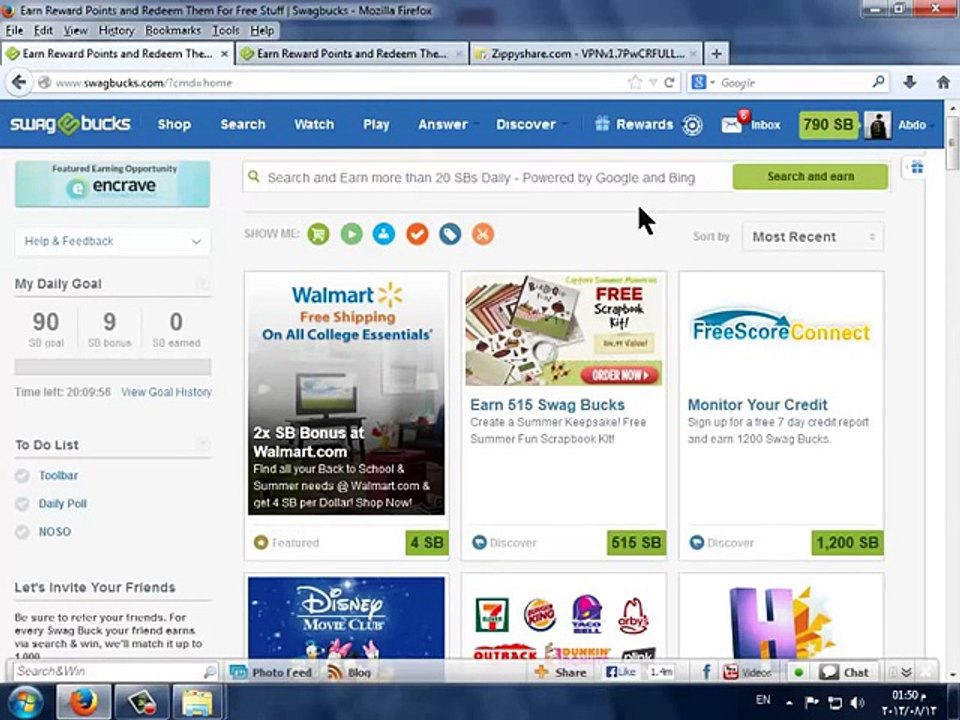Open the Facebook f icon in bottom bar
This screenshot has height=720, width=960.
pyautogui.click(x=706, y=672)
